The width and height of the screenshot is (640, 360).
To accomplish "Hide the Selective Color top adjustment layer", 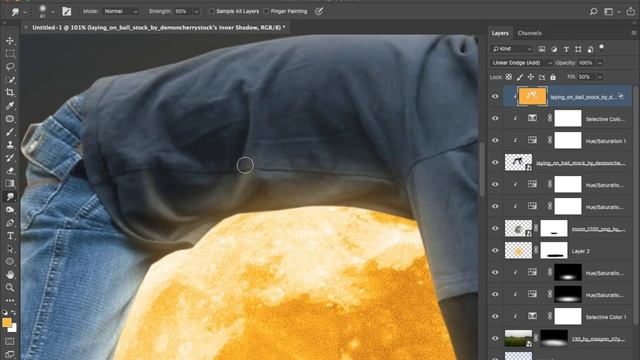I will 495,118.
